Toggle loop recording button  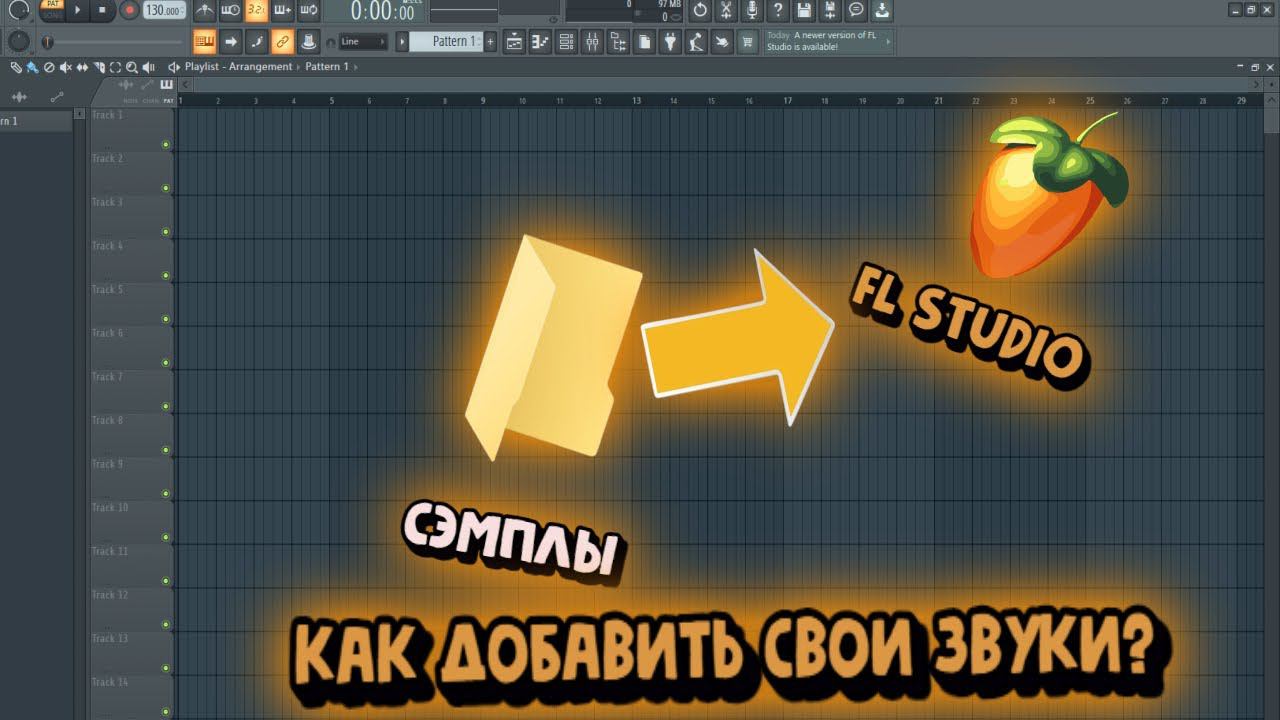point(309,10)
